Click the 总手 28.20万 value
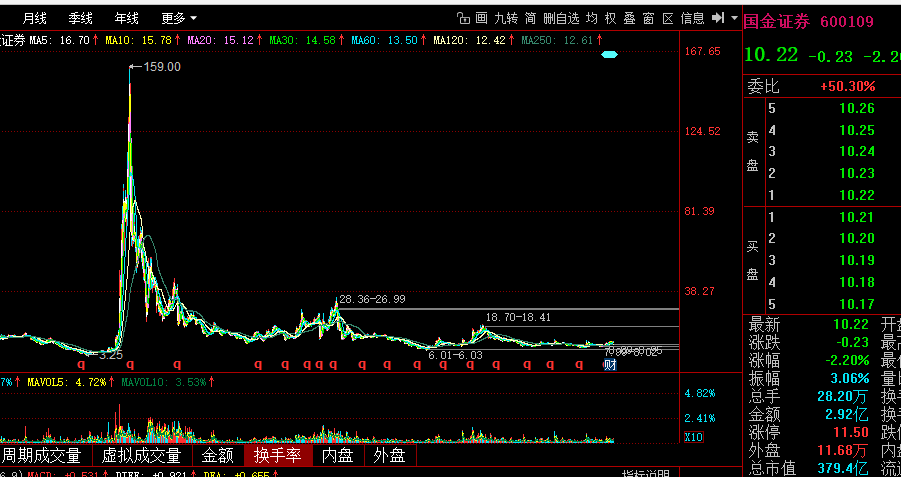This screenshot has width=901, height=477. 843,397
